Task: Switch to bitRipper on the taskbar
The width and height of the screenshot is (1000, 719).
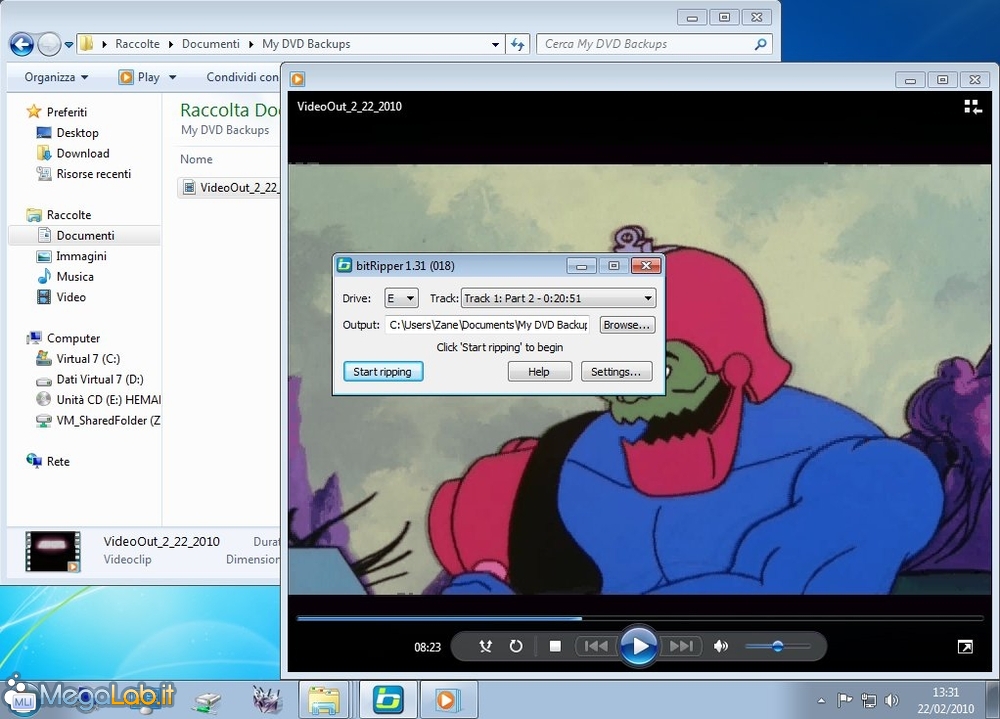Action: (388, 700)
